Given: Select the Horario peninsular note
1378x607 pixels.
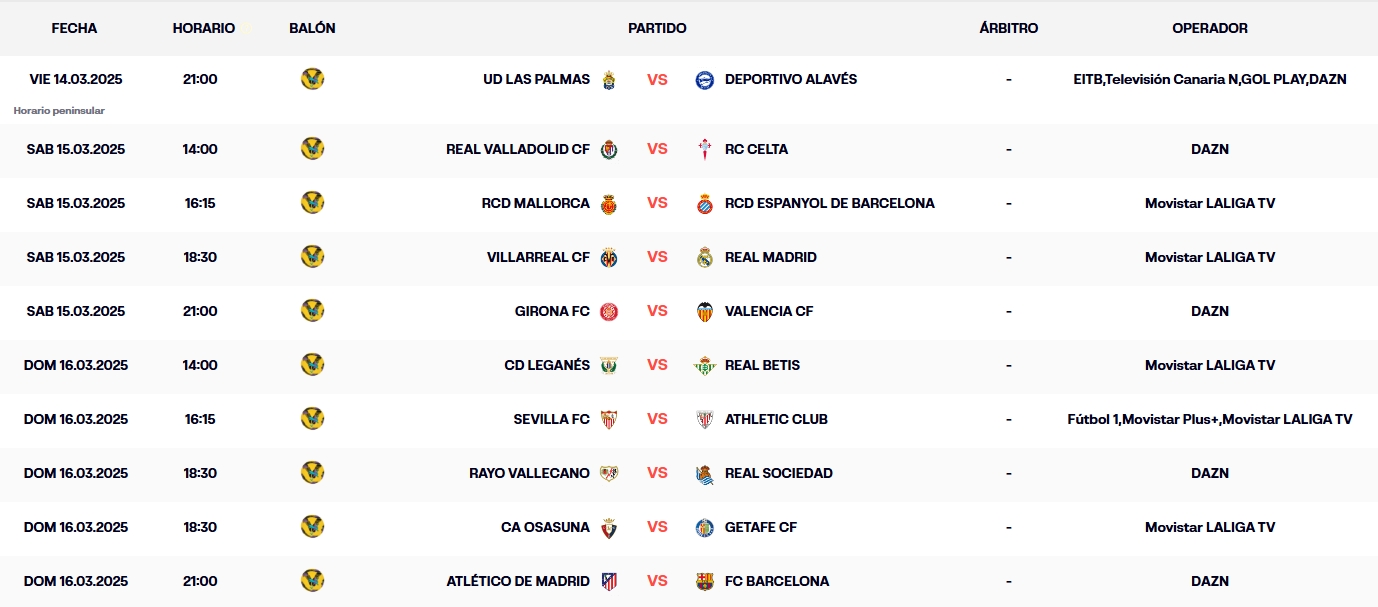Looking at the screenshot, I should (x=60, y=111).
